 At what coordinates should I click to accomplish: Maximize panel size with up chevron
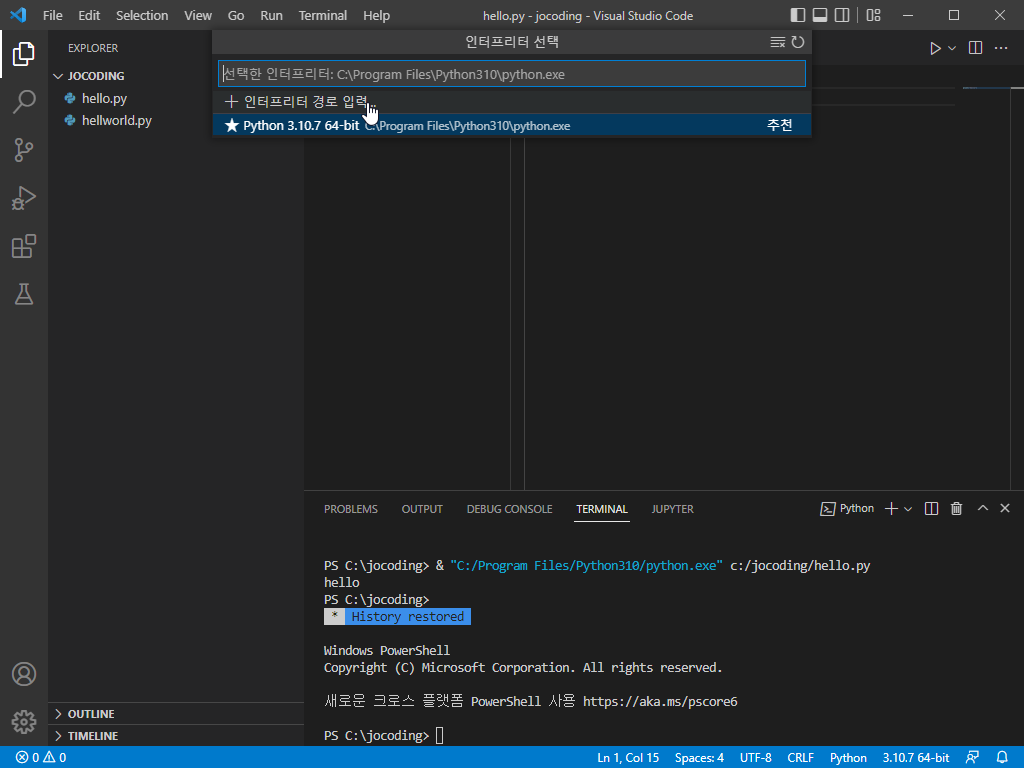pyautogui.click(x=982, y=508)
